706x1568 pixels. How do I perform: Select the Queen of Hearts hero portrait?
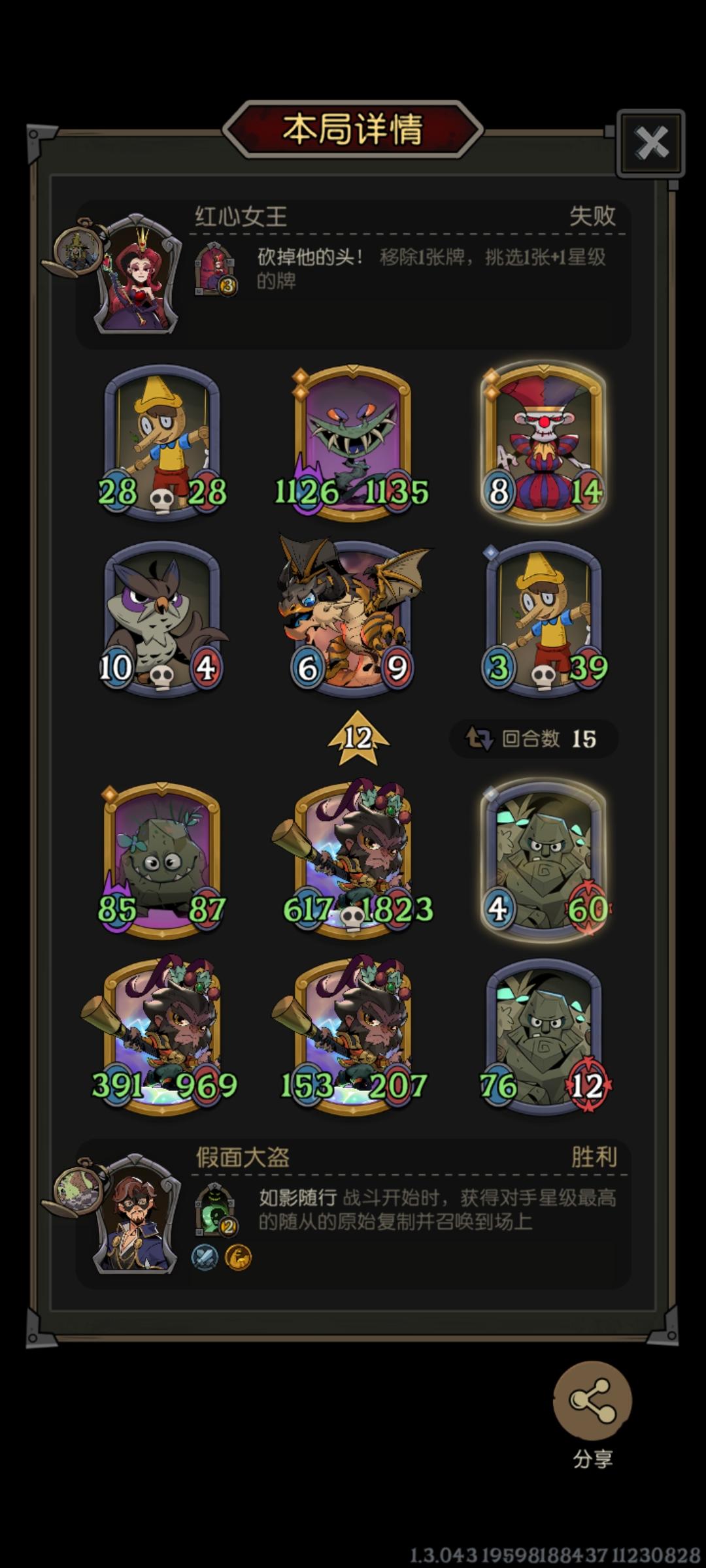tap(137, 274)
